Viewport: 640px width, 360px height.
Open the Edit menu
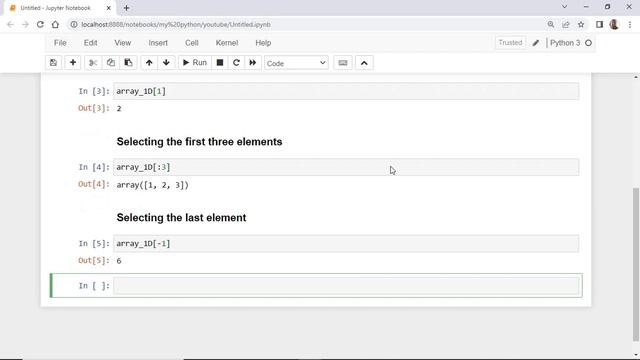point(91,43)
